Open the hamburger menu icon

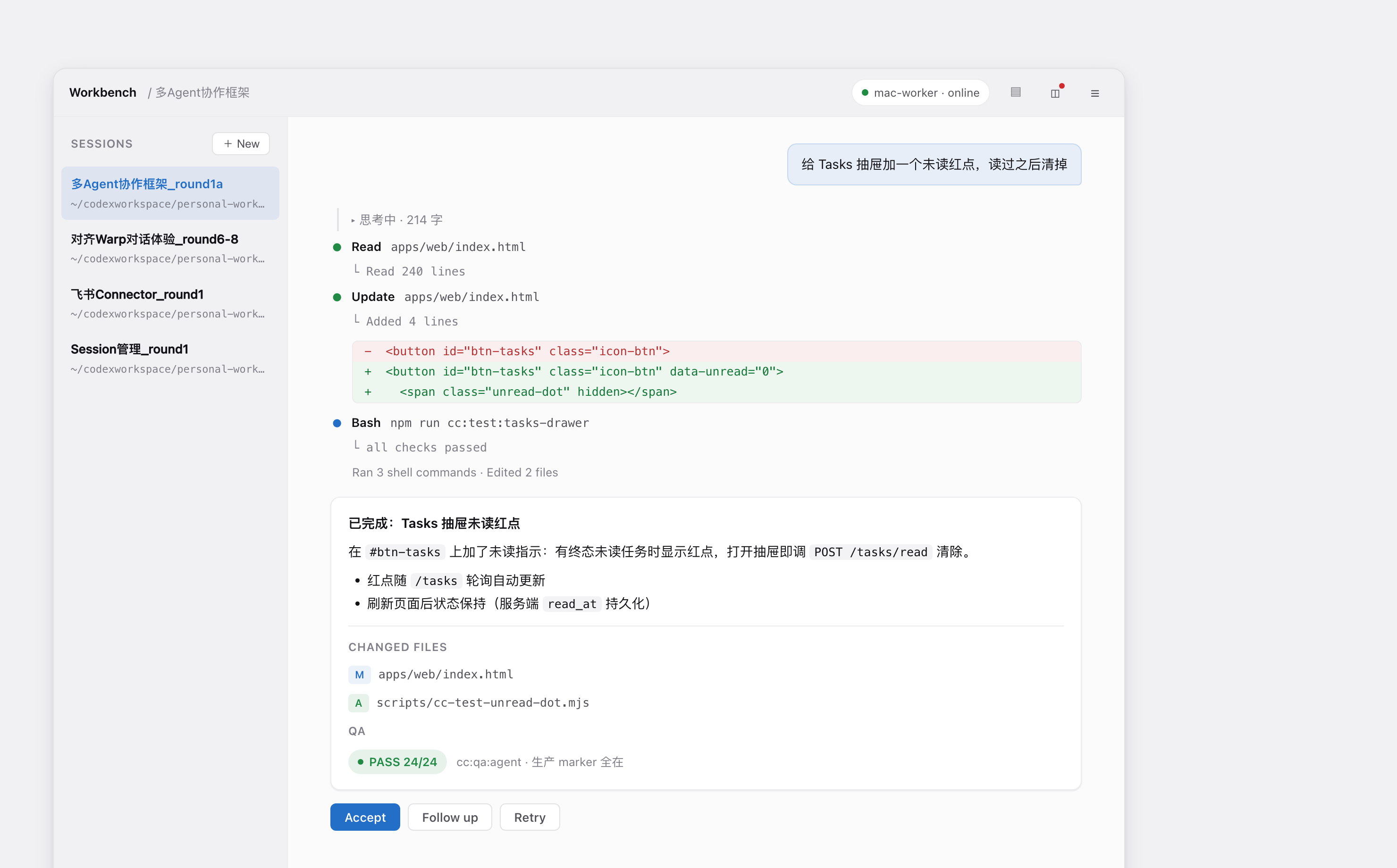click(x=1095, y=92)
